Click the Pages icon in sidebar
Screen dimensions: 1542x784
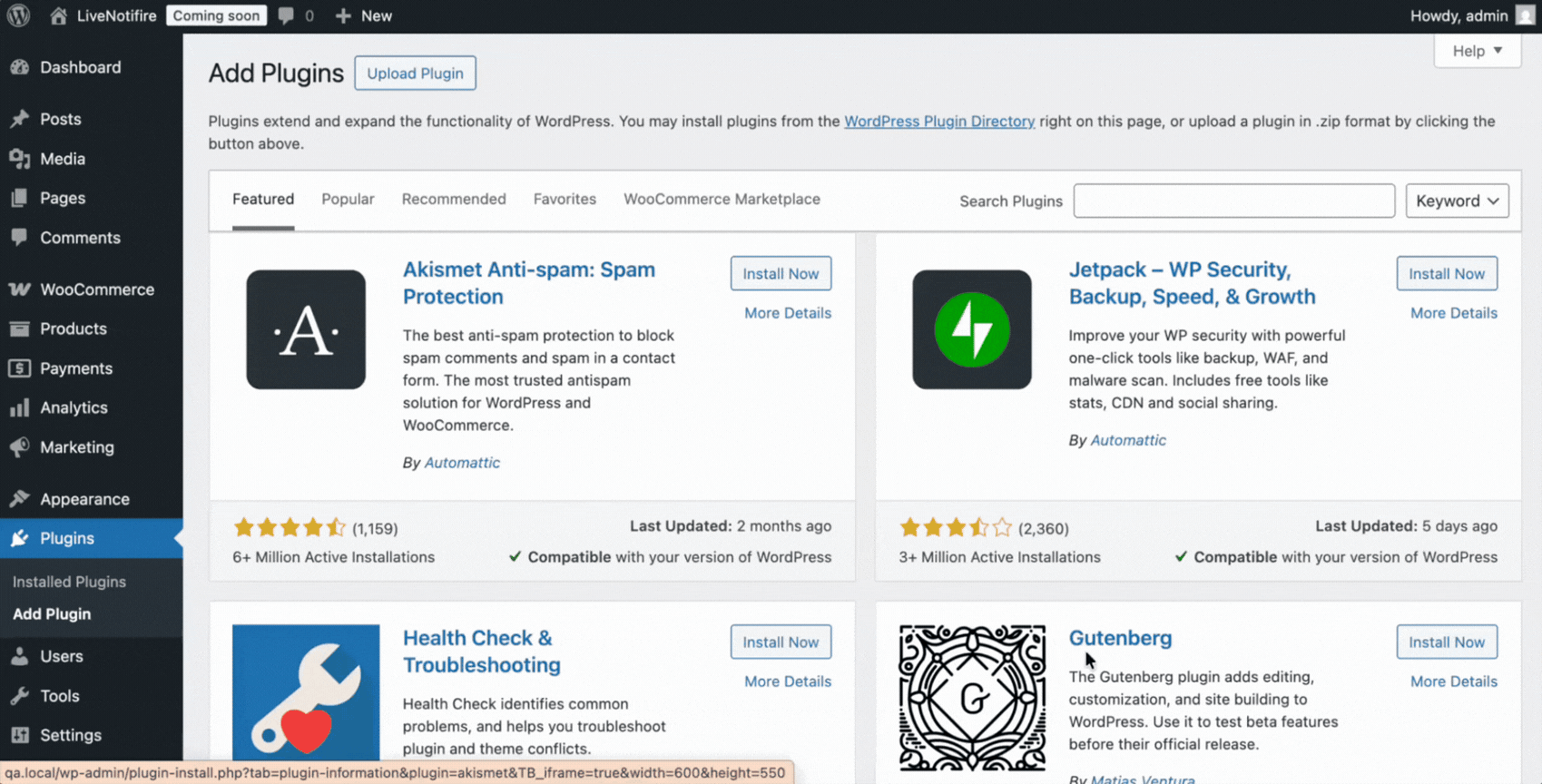coord(19,198)
